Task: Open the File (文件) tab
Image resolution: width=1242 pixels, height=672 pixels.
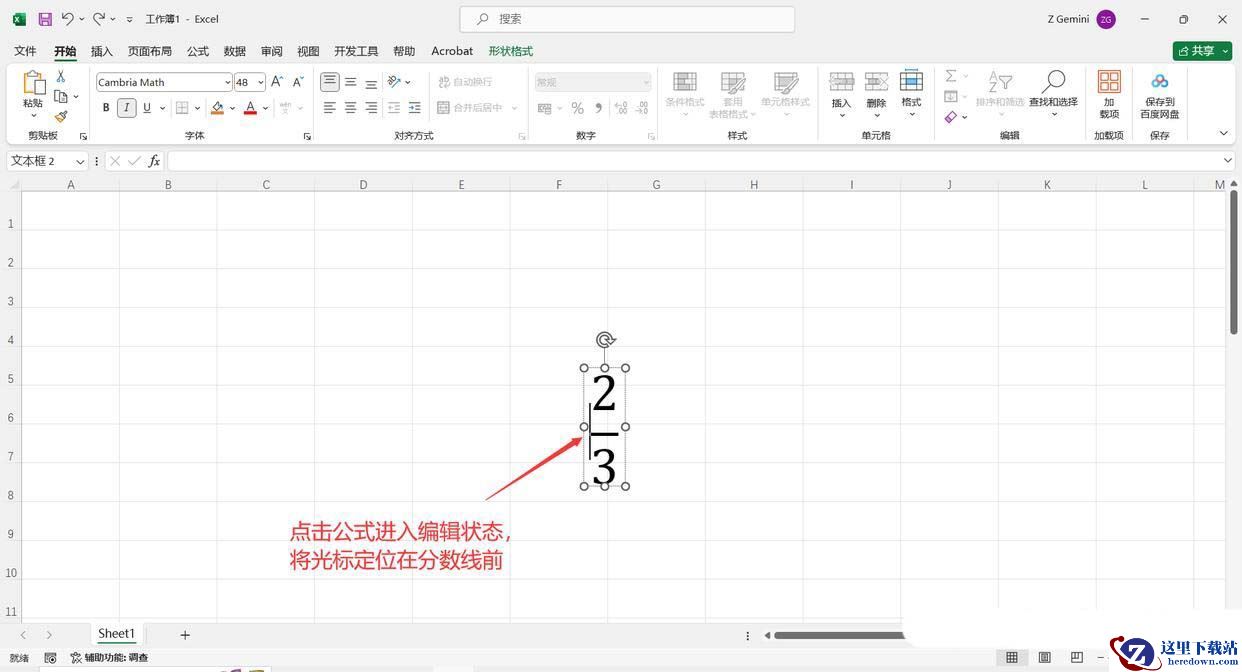Action: [25, 51]
